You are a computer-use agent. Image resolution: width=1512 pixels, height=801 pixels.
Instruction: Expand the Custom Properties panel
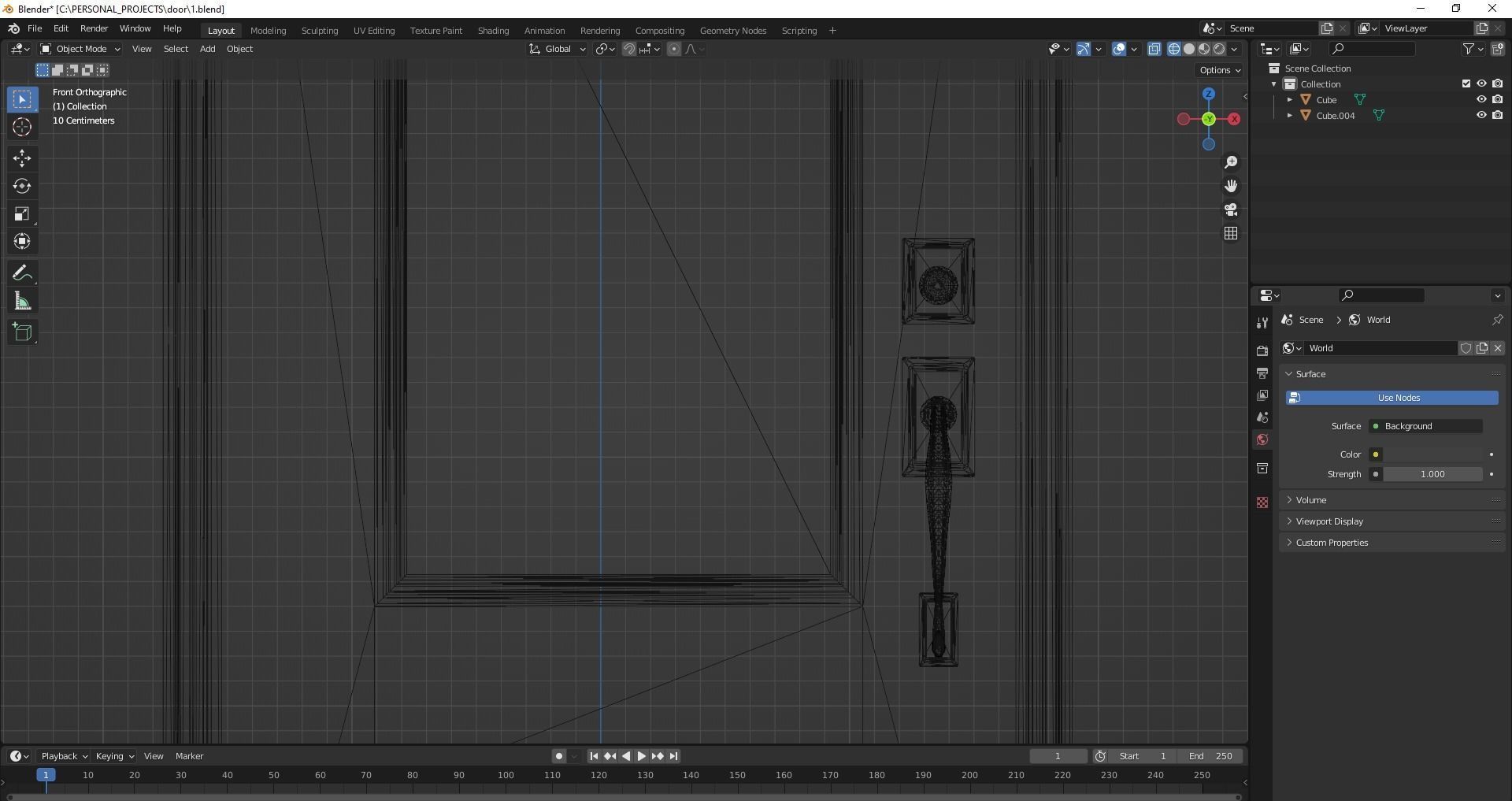point(1392,543)
